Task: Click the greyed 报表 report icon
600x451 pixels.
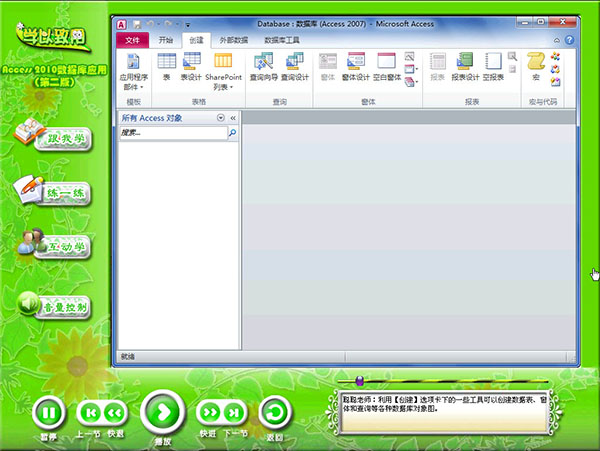Action: coord(437,67)
